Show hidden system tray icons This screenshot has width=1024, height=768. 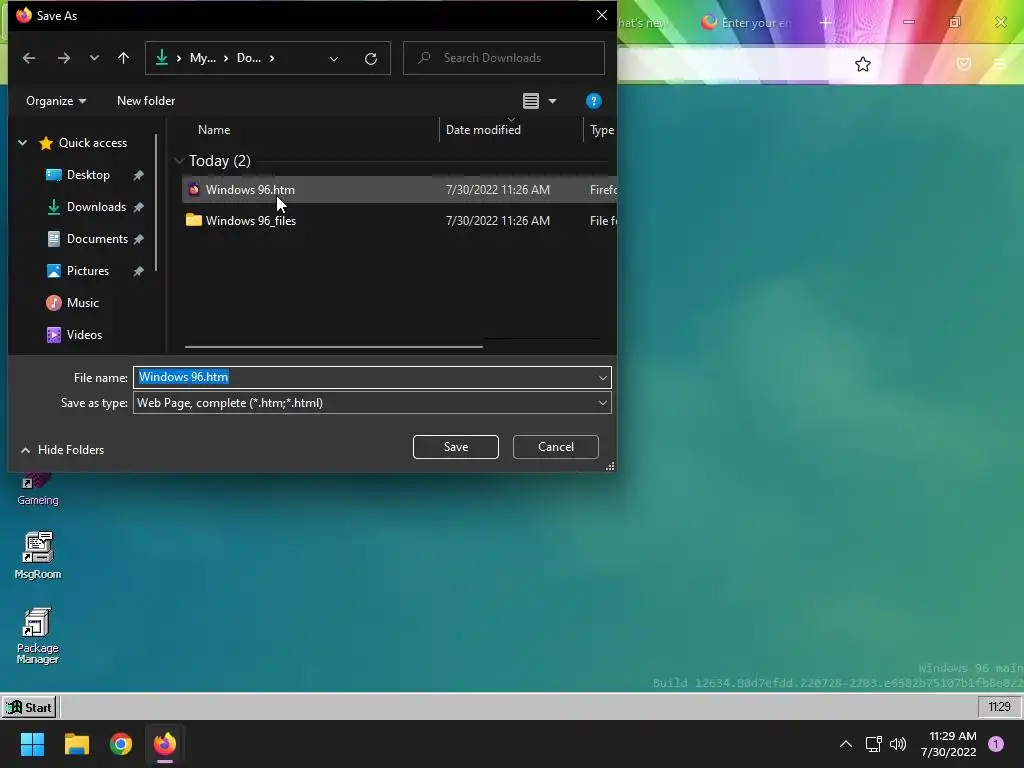pyautogui.click(x=846, y=744)
